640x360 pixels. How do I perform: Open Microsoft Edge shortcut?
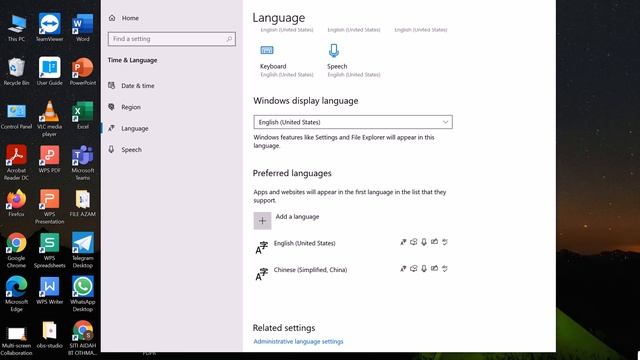point(16,293)
